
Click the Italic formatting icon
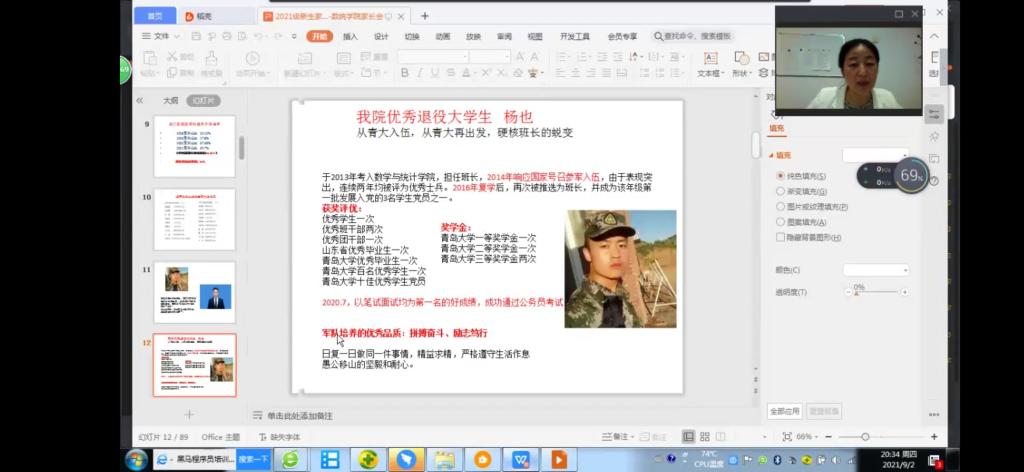(x=417, y=73)
